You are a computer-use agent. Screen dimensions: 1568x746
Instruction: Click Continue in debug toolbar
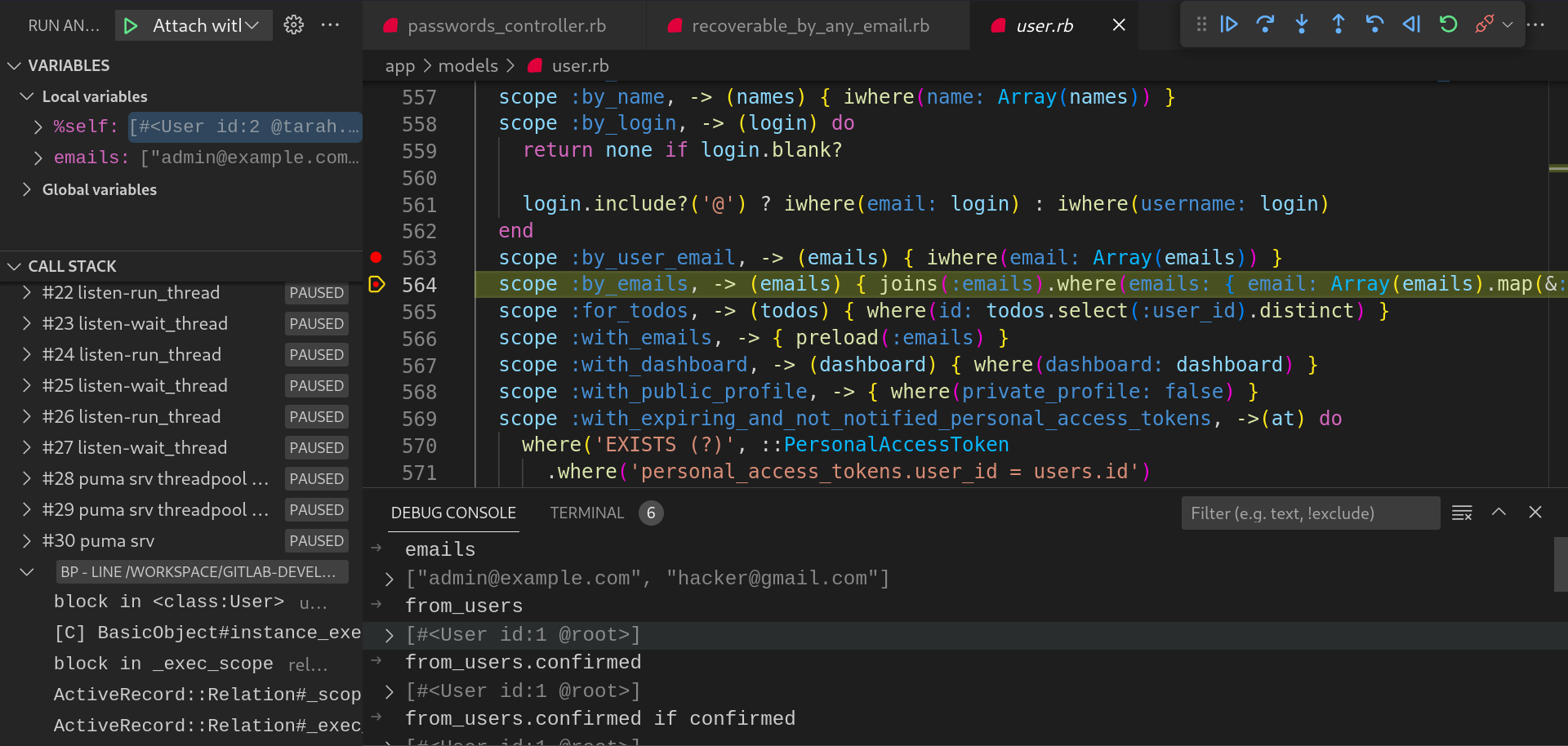1229,24
